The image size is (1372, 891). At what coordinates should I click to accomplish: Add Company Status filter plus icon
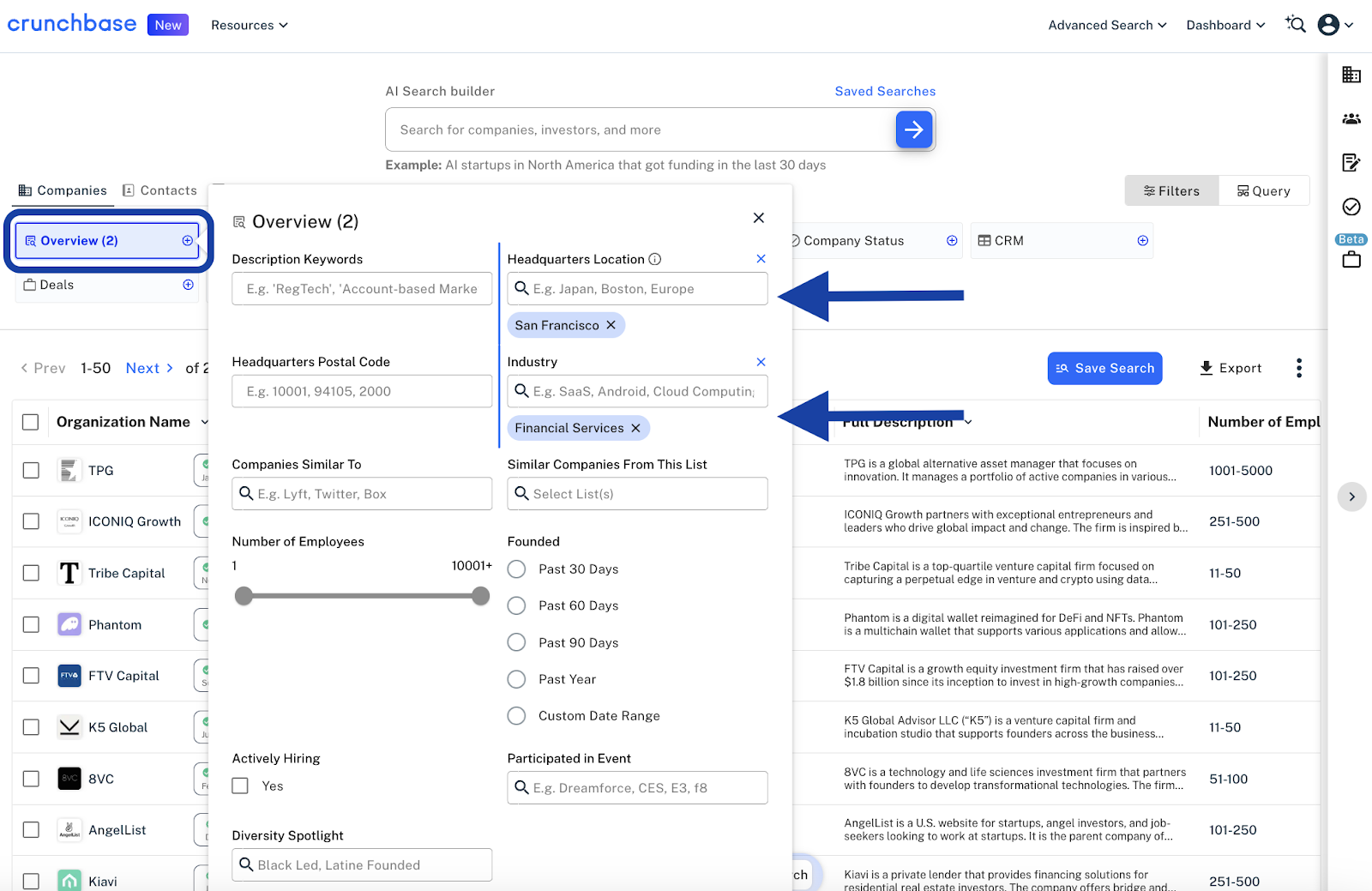(x=952, y=241)
